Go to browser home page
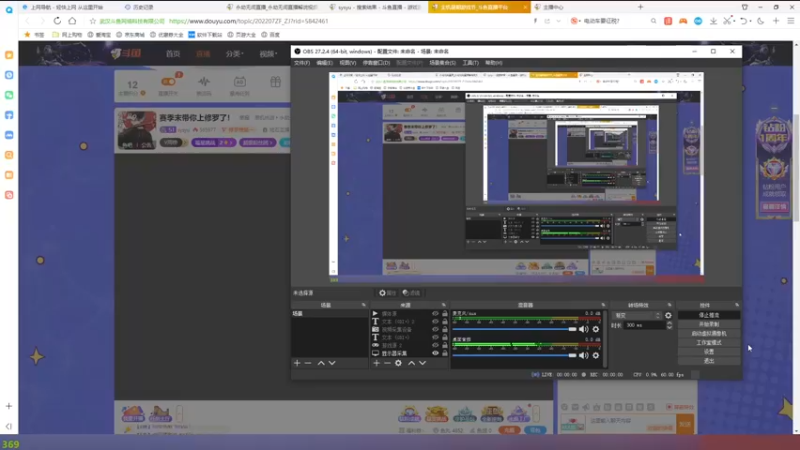 coord(72,21)
